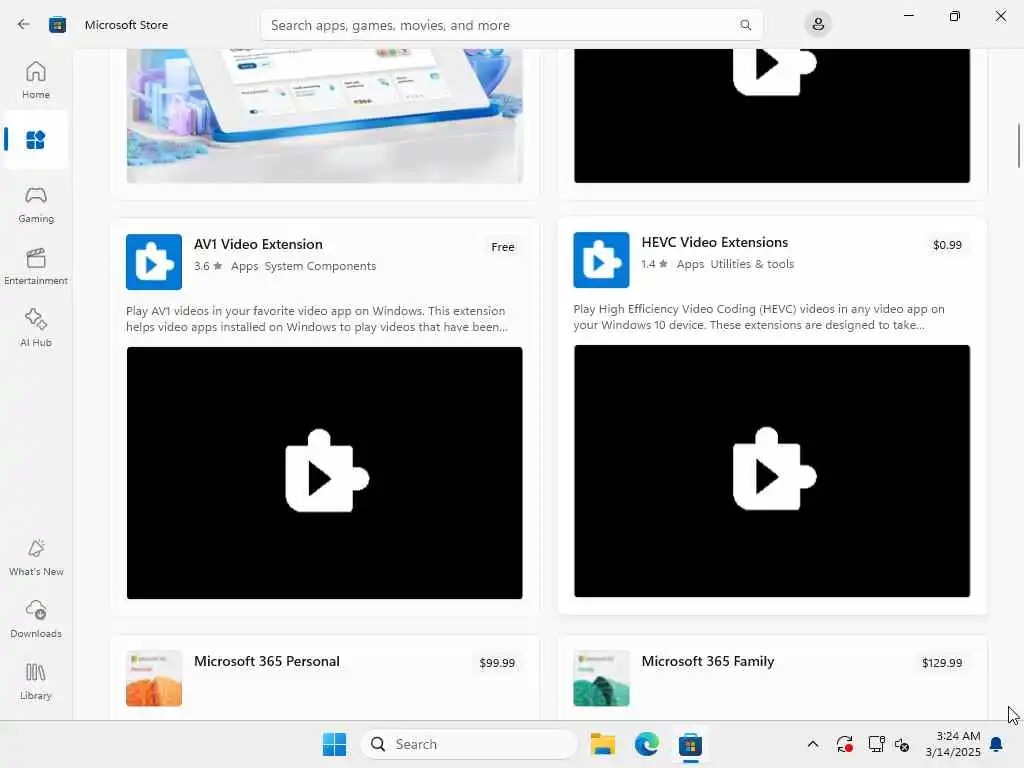
Task: Open AV1 Video Extension title
Action: click(x=258, y=244)
